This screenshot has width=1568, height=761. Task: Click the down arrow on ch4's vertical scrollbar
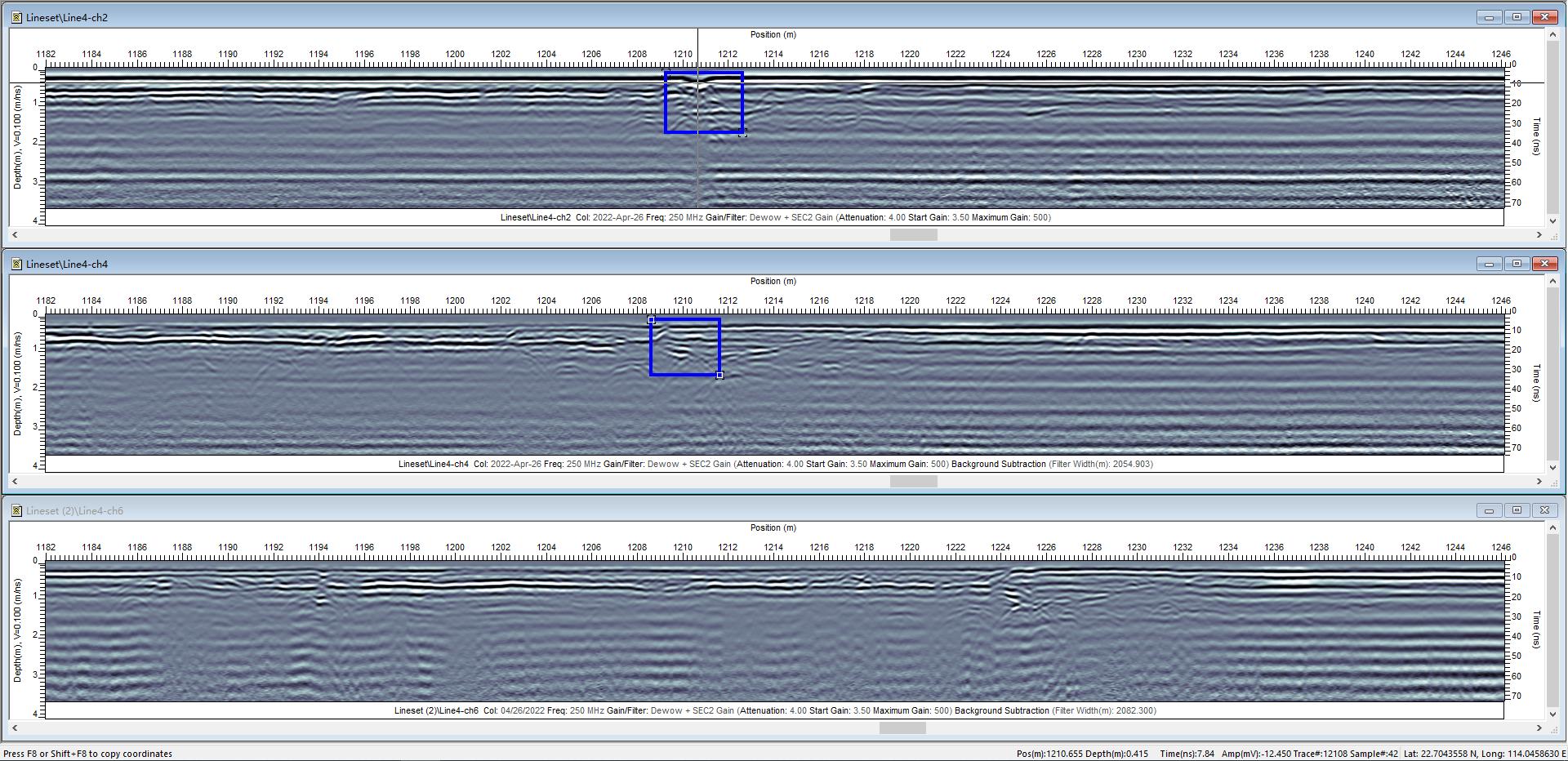click(1553, 468)
